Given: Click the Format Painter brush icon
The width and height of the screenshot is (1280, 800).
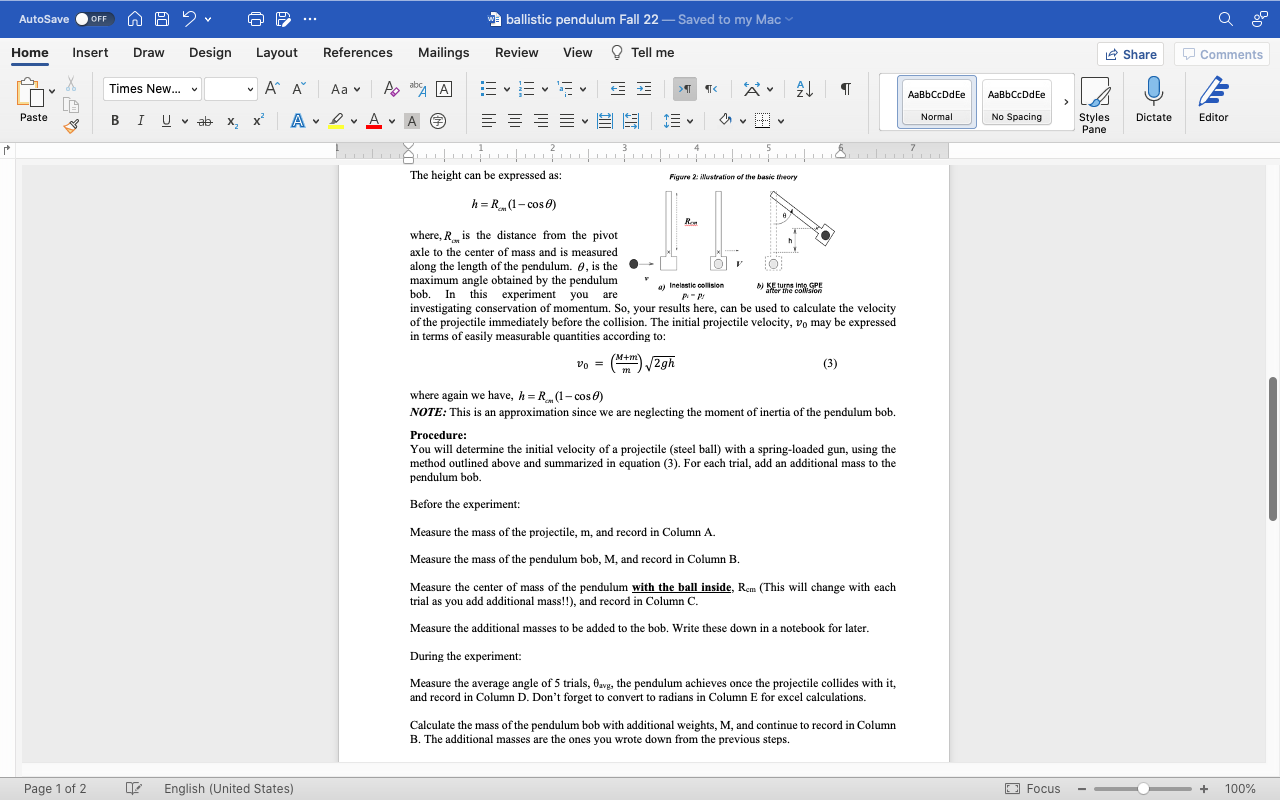Looking at the screenshot, I should [71, 126].
